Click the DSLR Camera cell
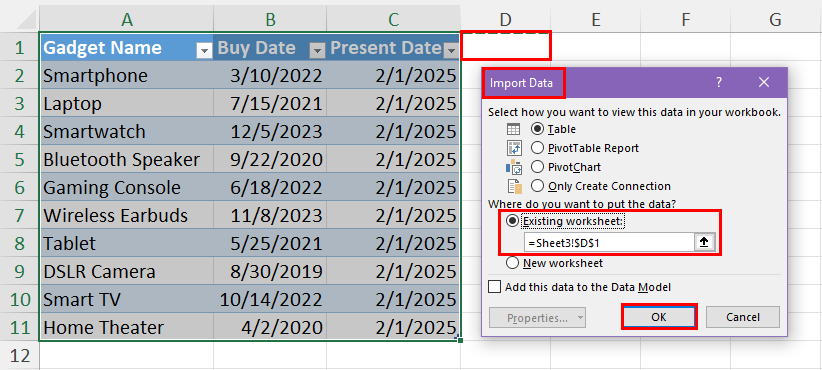The height and width of the screenshot is (370, 822). [x=126, y=271]
